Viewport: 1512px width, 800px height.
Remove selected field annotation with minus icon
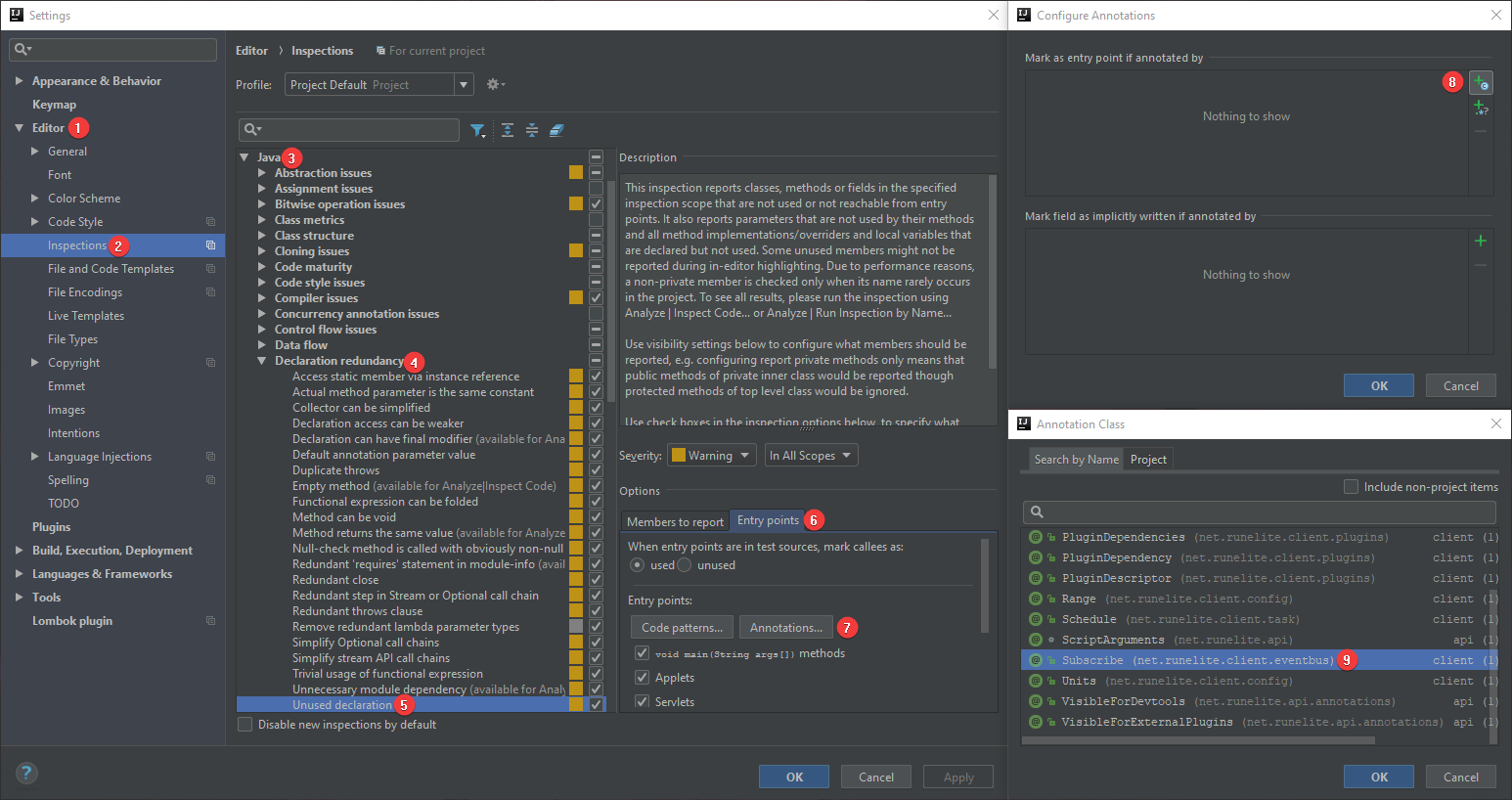(x=1480, y=263)
